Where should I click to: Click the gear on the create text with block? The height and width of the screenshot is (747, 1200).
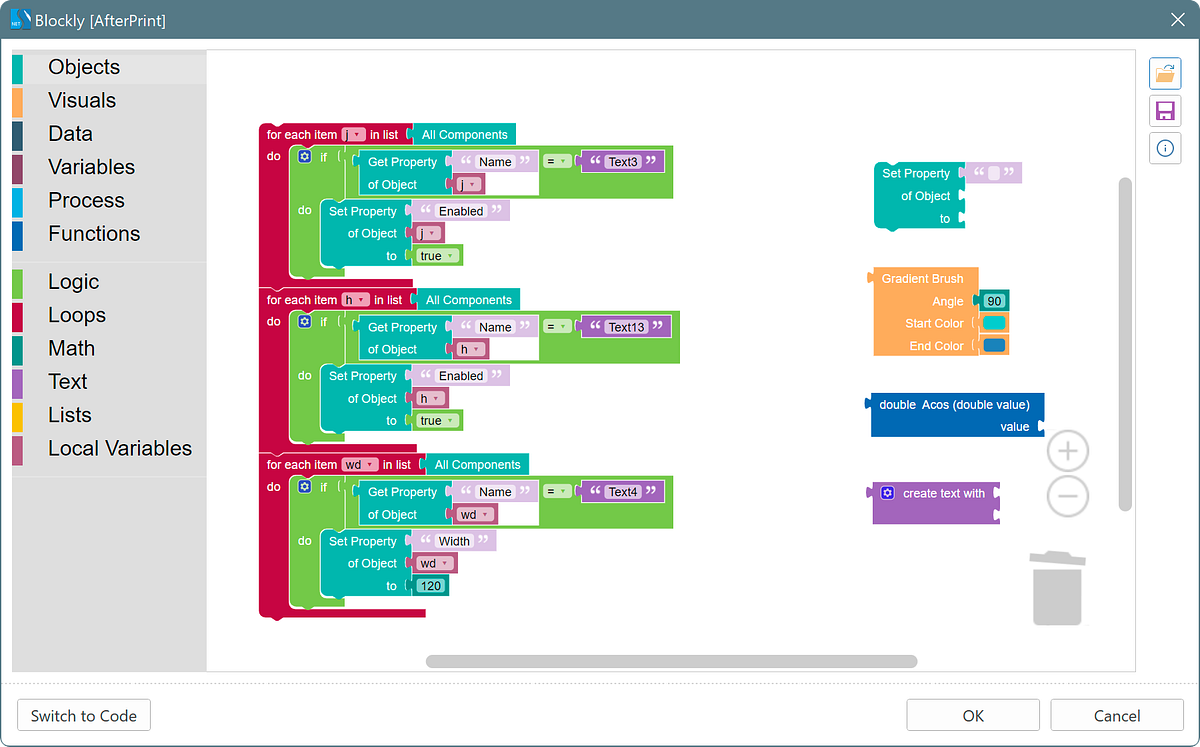pos(887,493)
